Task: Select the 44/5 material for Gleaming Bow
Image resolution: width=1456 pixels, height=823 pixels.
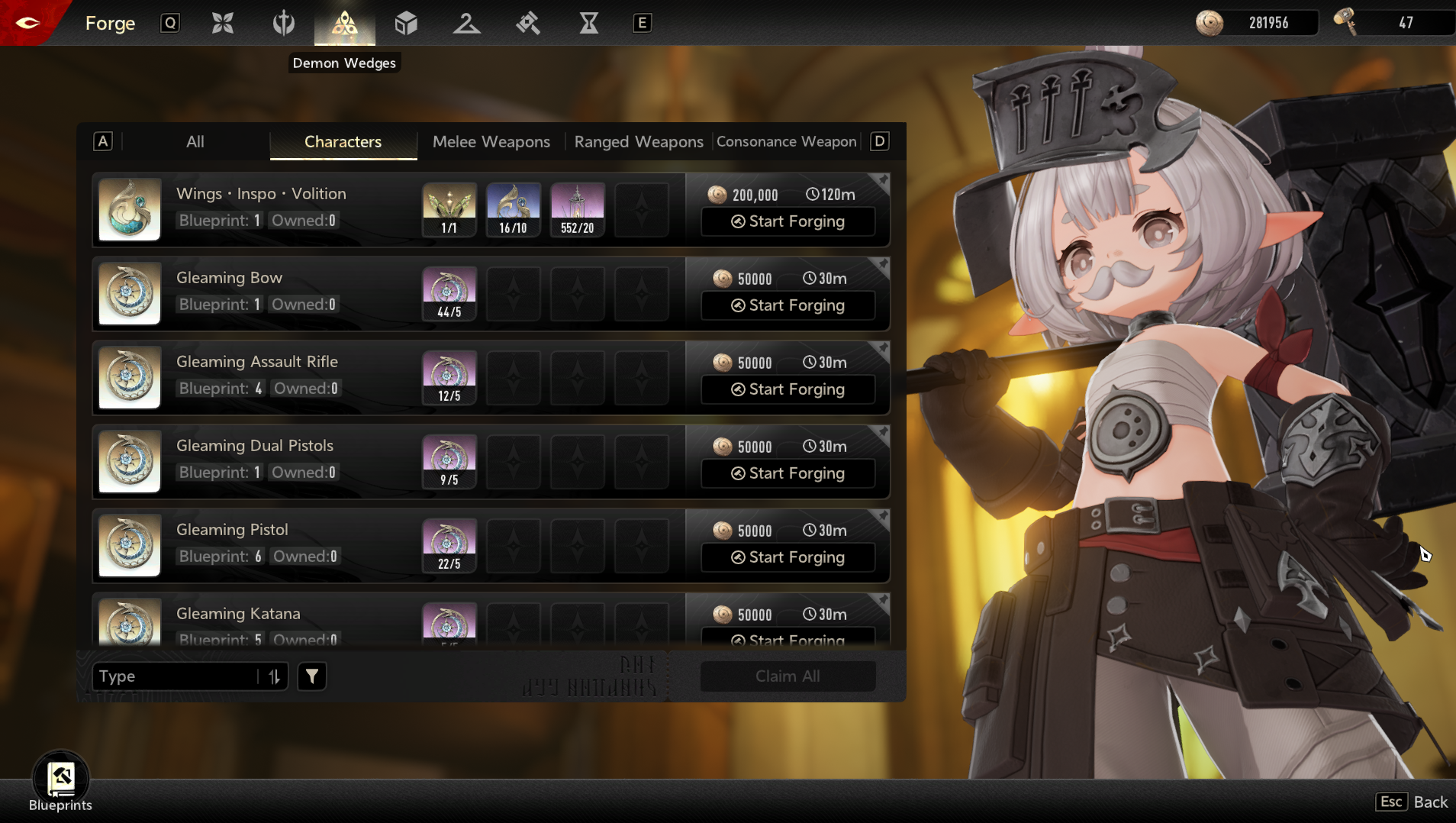Action: pyautogui.click(x=449, y=293)
